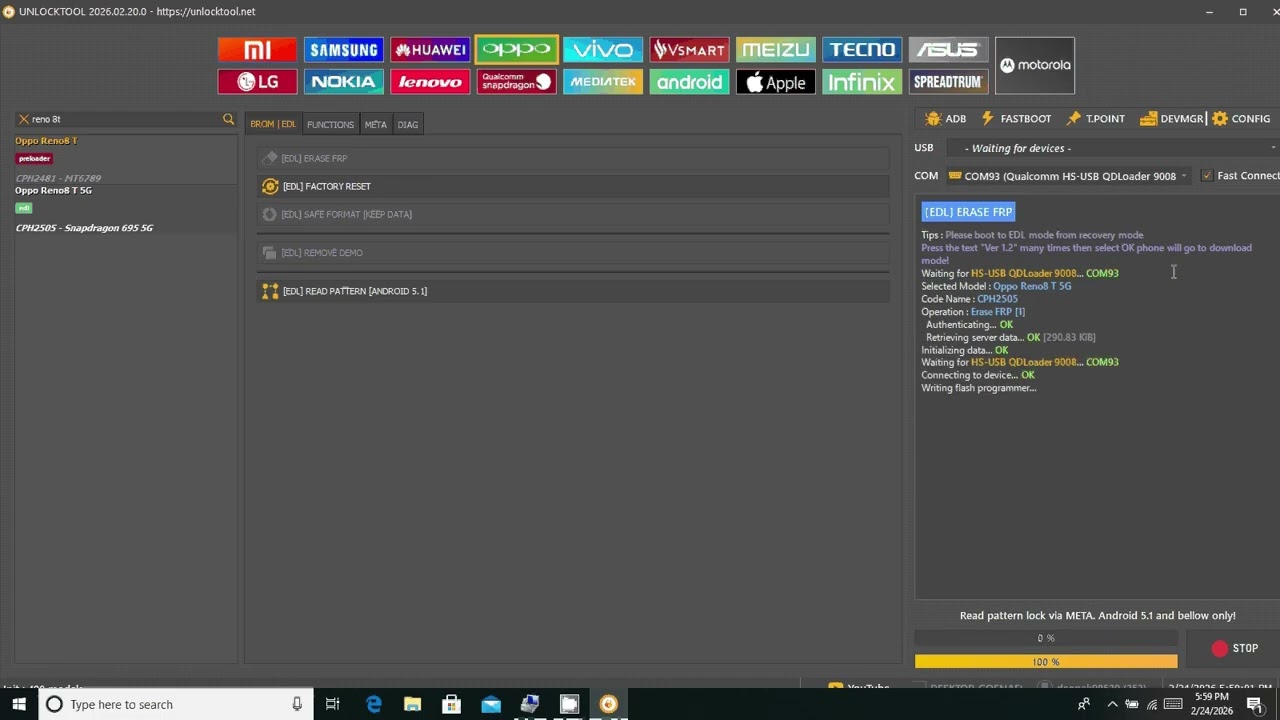Image resolution: width=1280 pixels, height=720 pixels.
Task: Click [EDL] READ PATTERN [ANDROID 5.1]
Action: click(x=572, y=291)
